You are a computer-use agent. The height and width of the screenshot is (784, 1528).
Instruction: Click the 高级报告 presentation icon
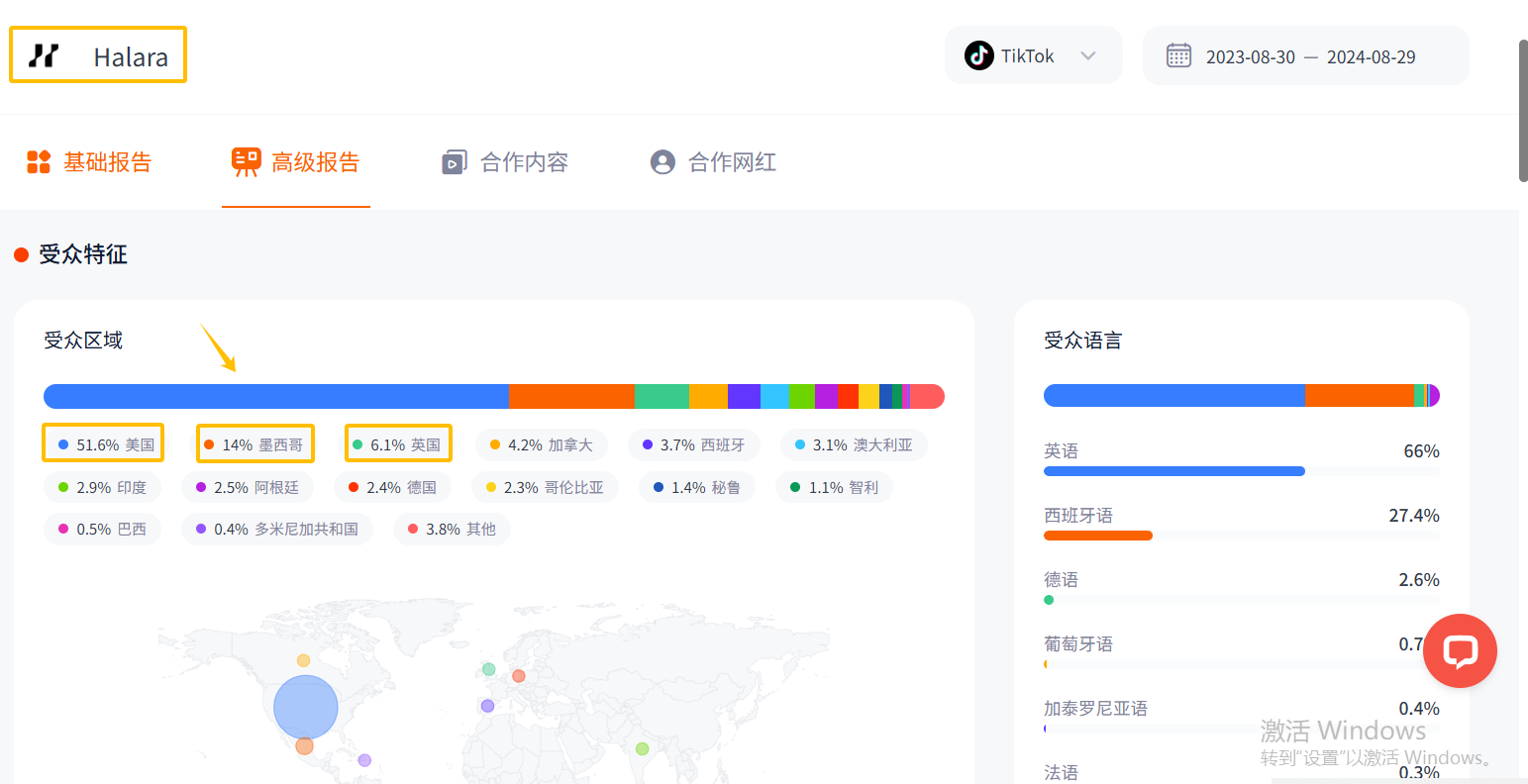tap(246, 162)
